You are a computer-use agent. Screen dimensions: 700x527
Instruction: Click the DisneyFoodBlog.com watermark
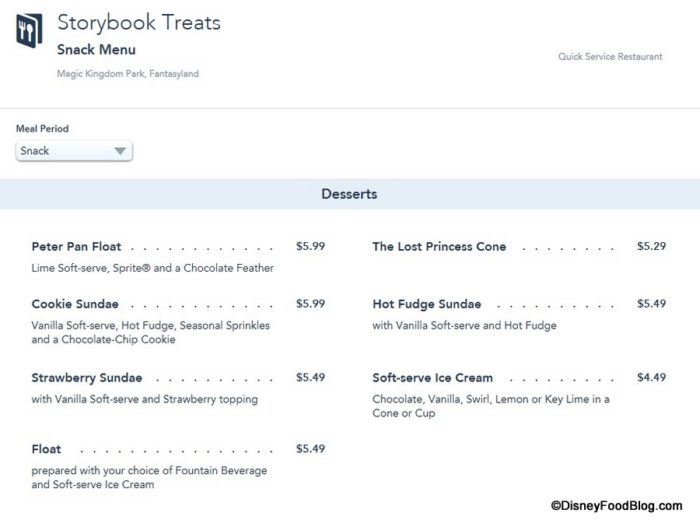click(x=616, y=508)
